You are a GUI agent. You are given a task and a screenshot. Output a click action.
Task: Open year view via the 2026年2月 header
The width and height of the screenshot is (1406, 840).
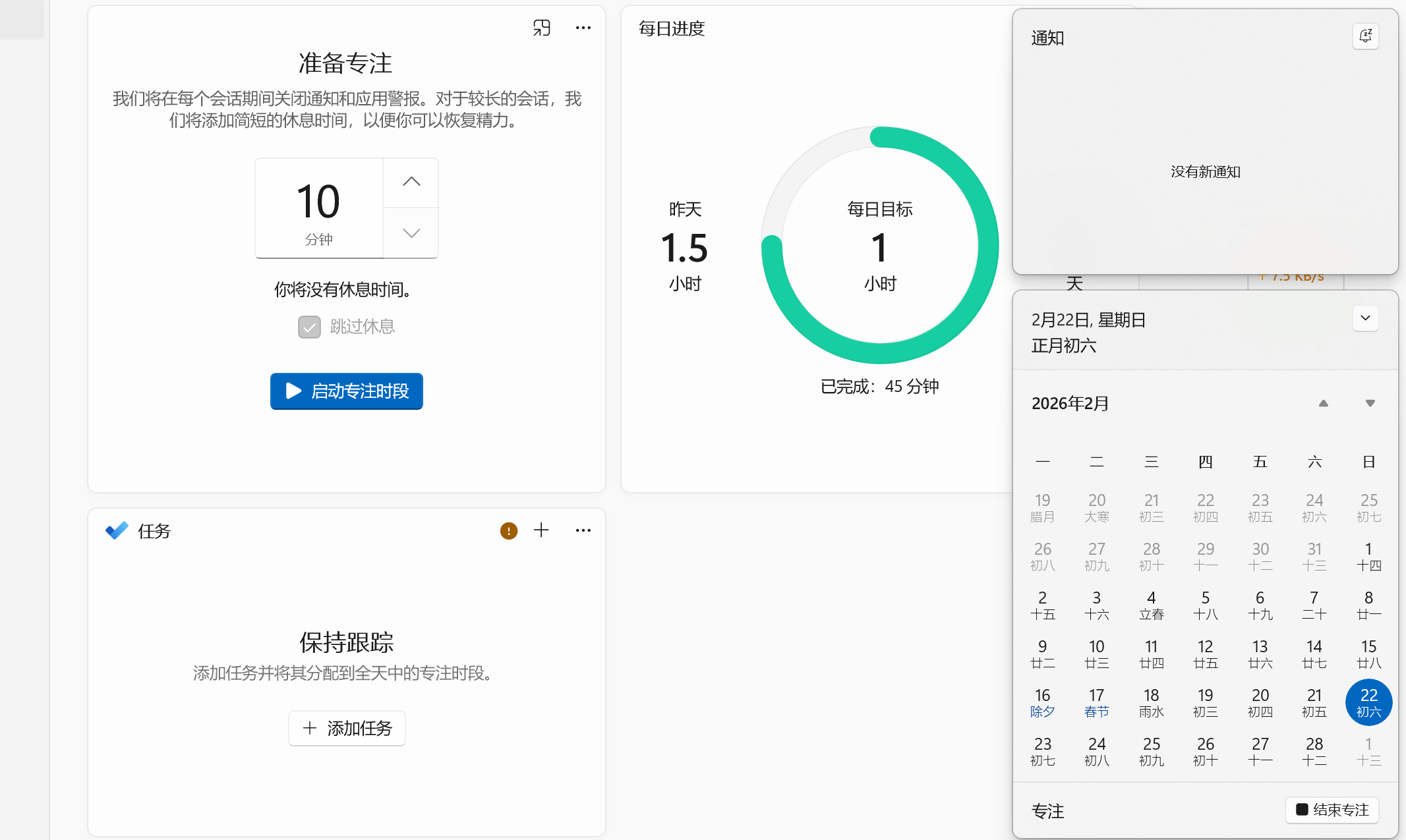[1070, 403]
